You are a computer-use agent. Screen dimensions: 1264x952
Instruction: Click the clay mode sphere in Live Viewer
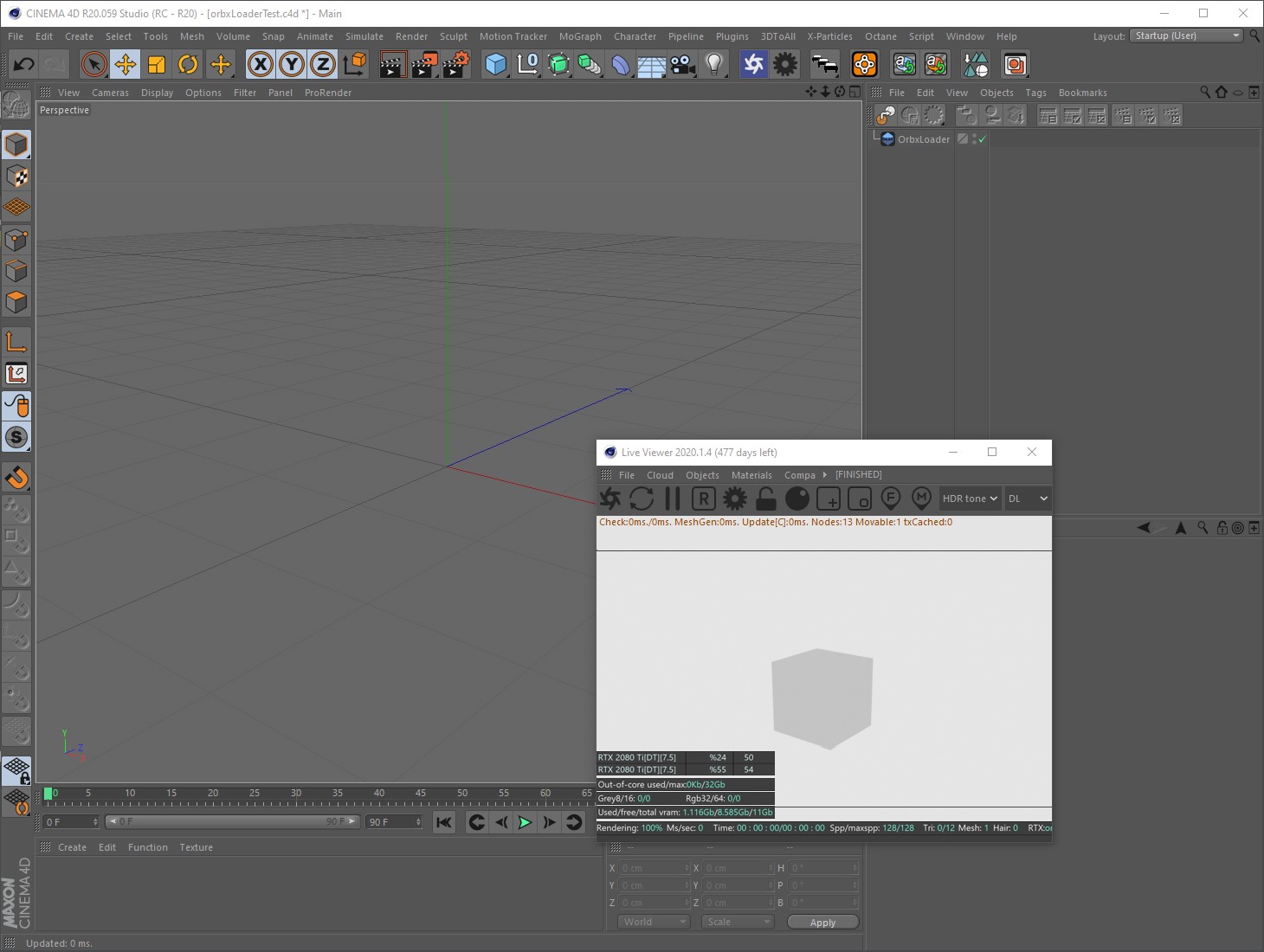click(x=797, y=499)
